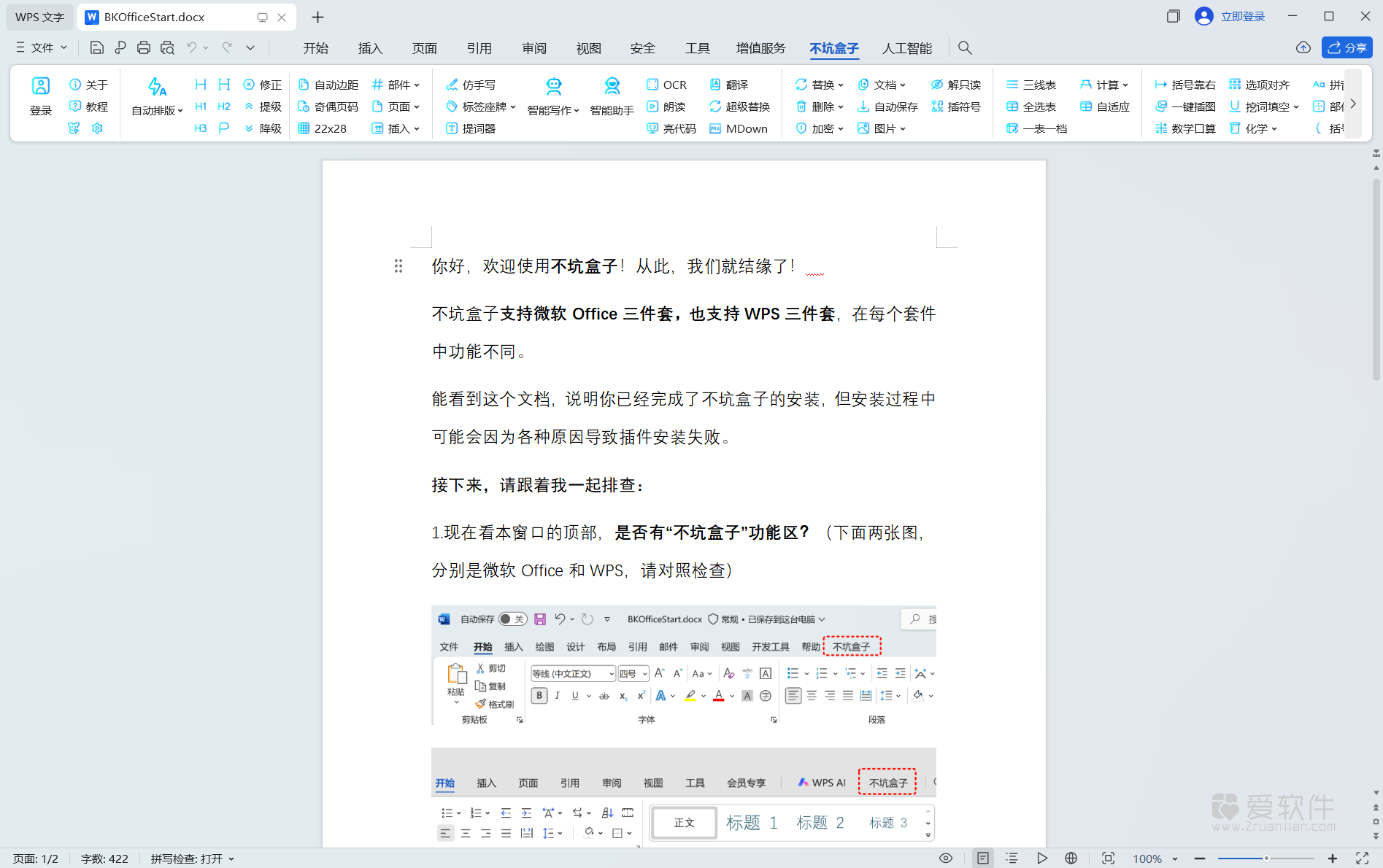
Task: Click zoom in plus button
Action: click(x=1333, y=859)
